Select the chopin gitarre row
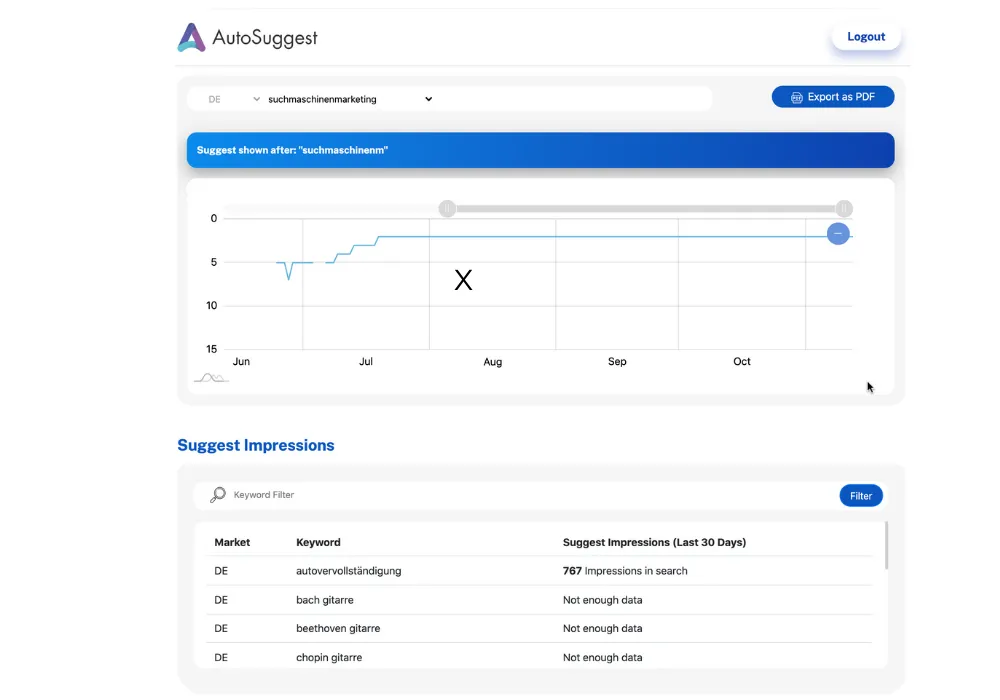The height and width of the screenshot is (700, 1000). pyautogui.click(x=540, y=657)
